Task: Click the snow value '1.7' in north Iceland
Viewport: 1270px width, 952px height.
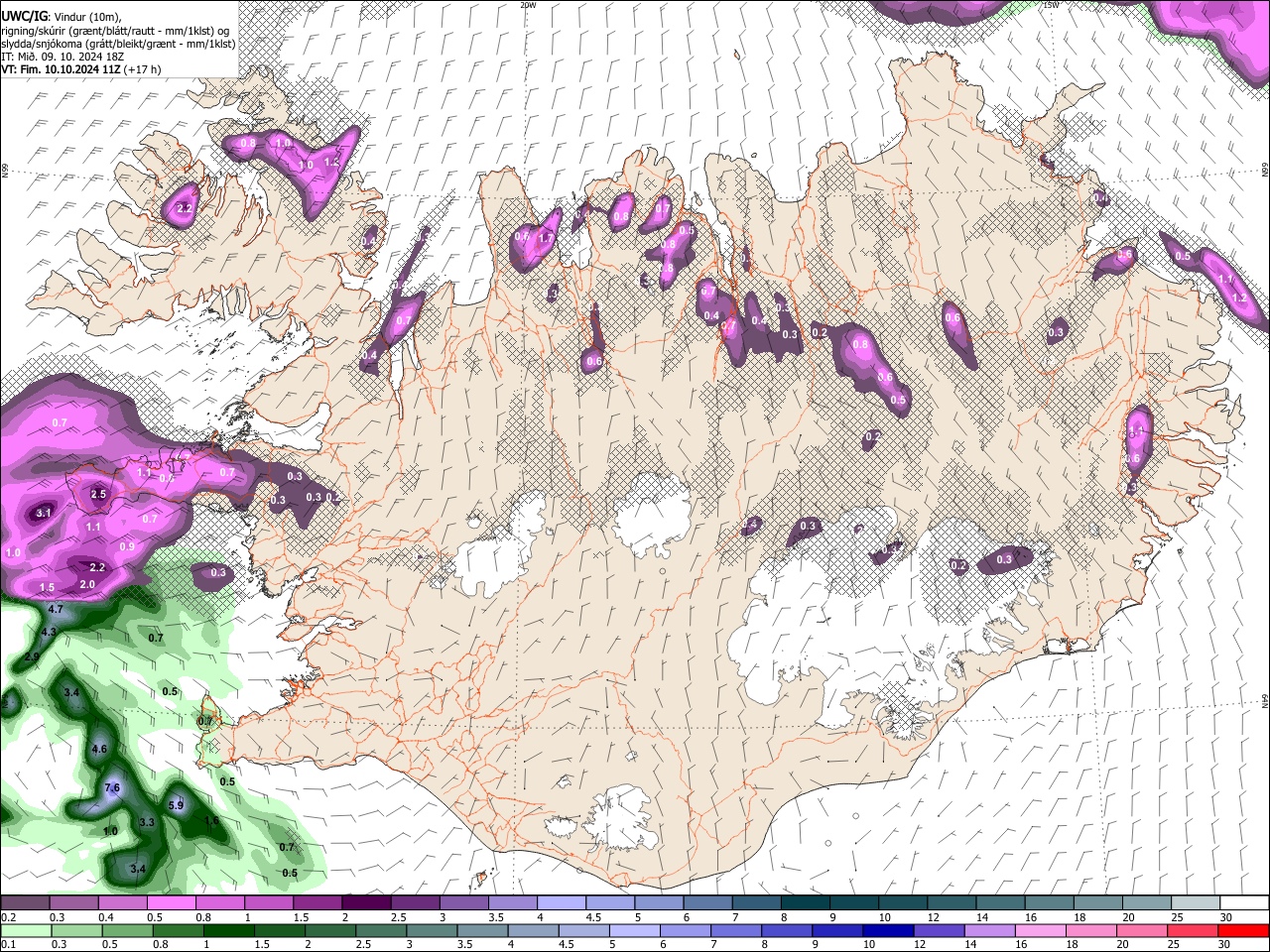Action: coord(545,238)
